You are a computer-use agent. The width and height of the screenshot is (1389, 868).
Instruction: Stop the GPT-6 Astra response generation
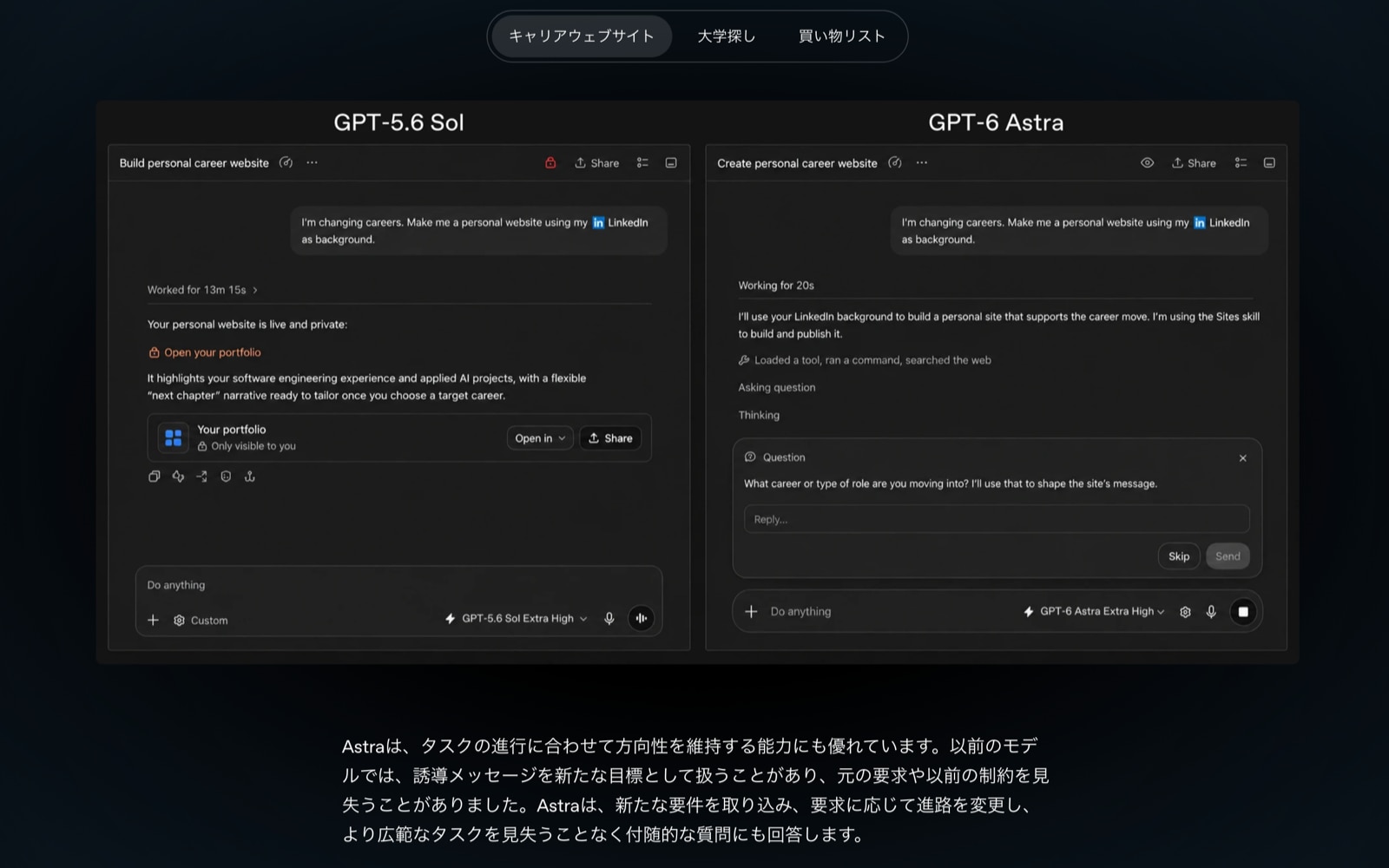[1243, 612]
